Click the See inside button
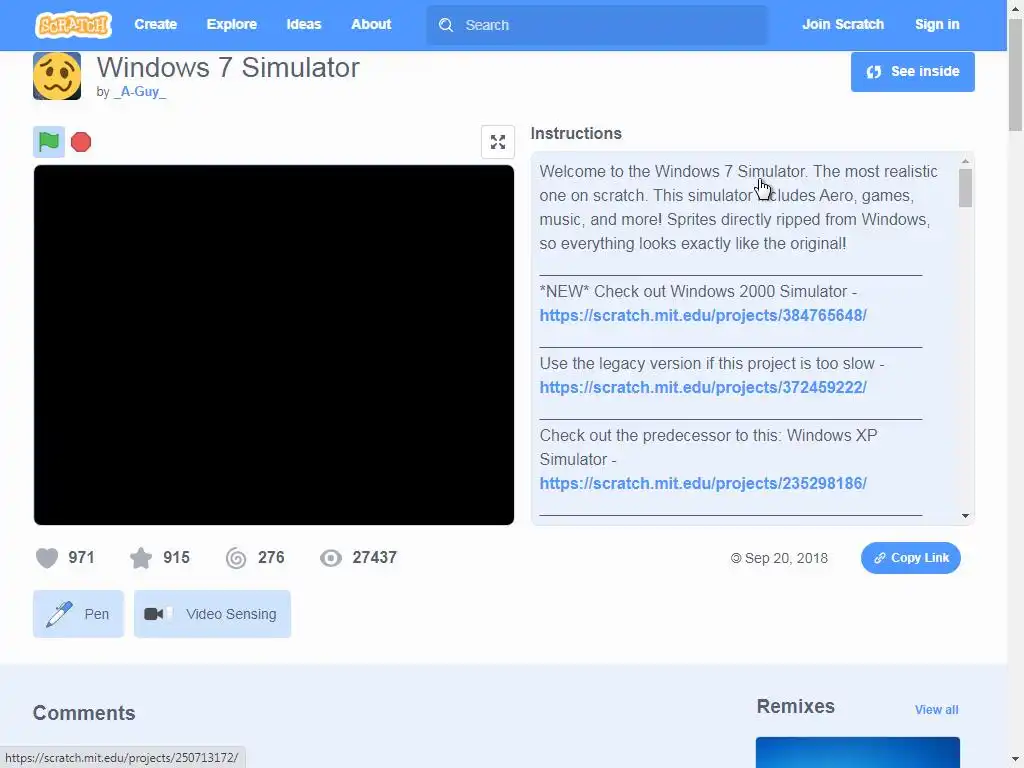1024x768 pixels. pyautogui.click(x=912, y=72)
